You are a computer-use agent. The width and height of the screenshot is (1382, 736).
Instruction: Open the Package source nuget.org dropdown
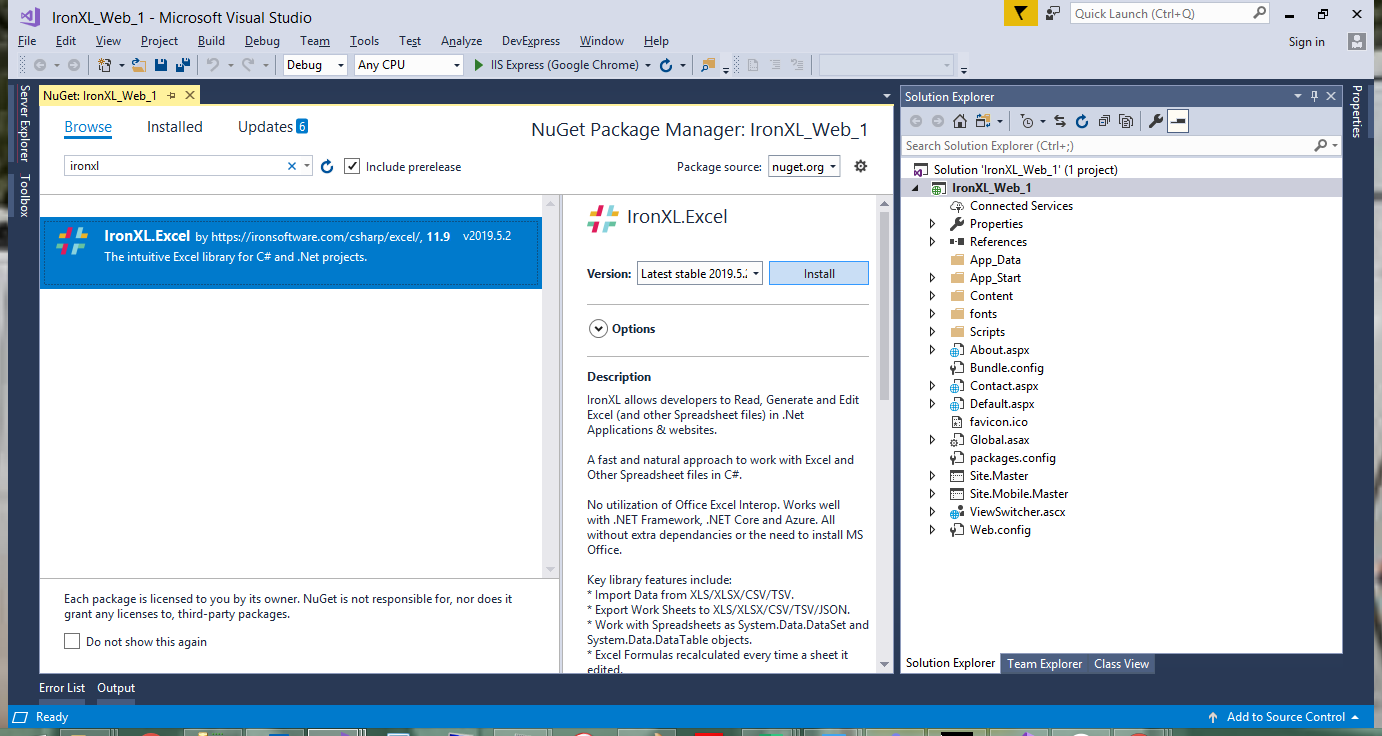(803, 167)
